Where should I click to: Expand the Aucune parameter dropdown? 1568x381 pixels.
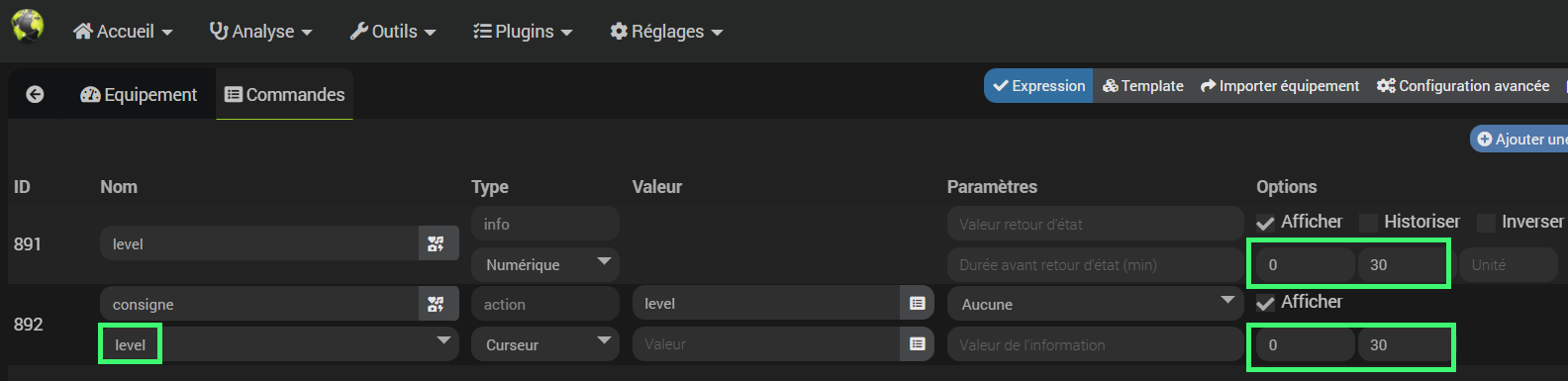(x=1096, y=304)
